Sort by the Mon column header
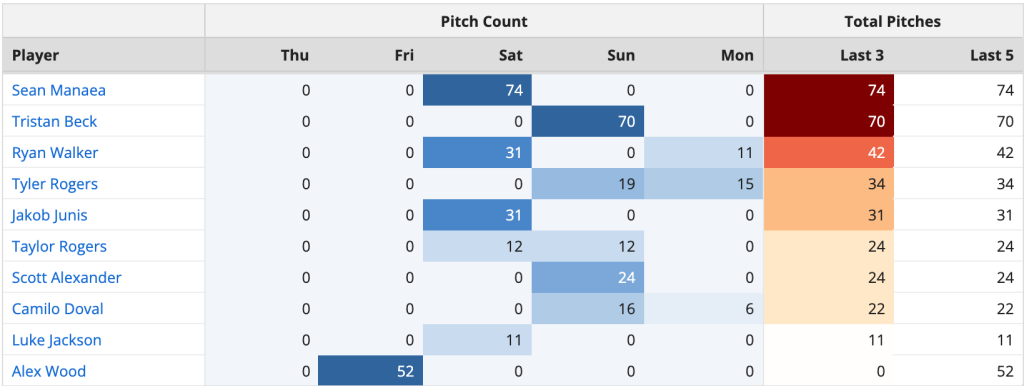The image size is (1024, 386). click(737, 56)
